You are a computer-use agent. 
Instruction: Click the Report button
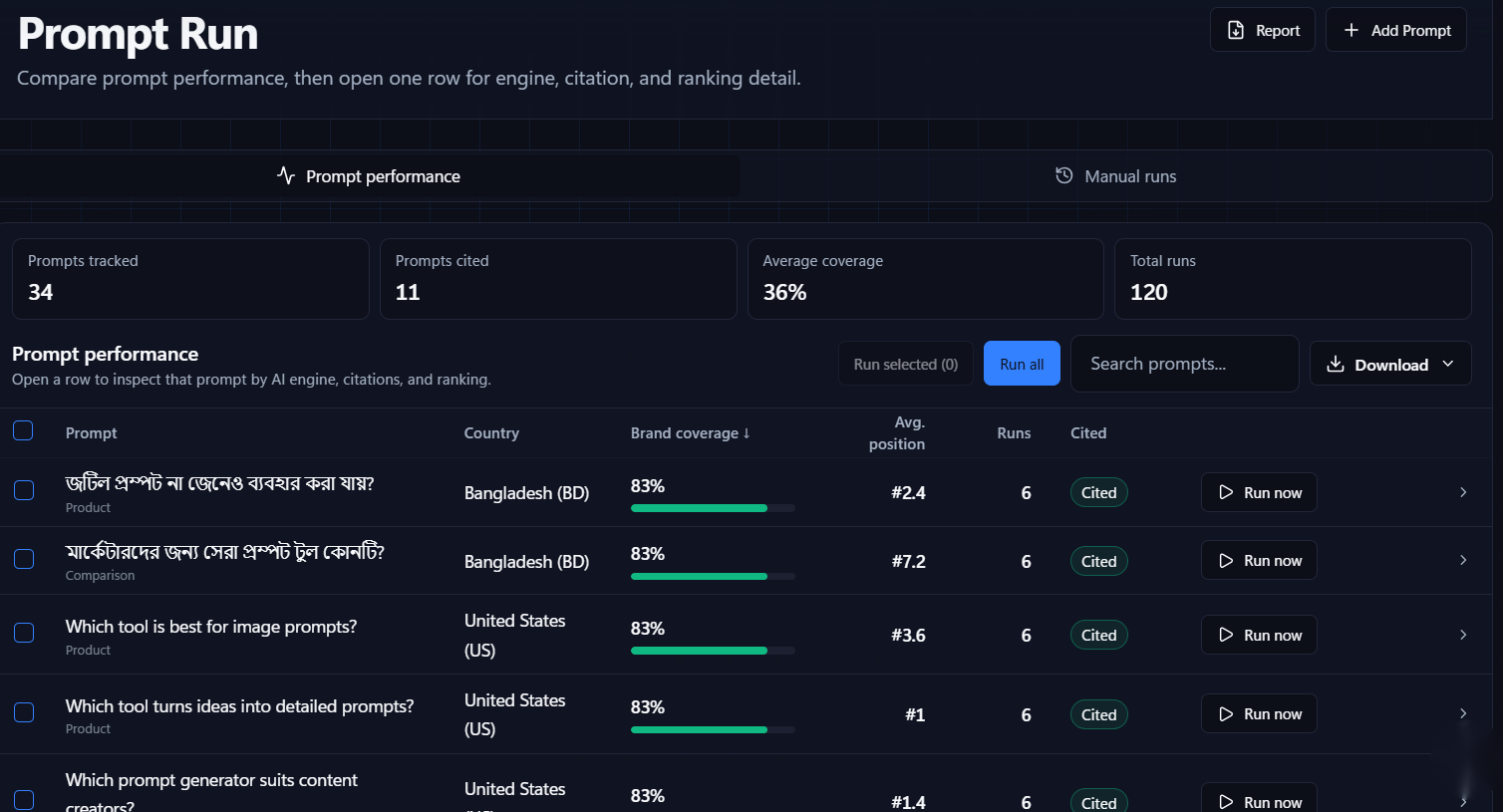click(1262, 30)
